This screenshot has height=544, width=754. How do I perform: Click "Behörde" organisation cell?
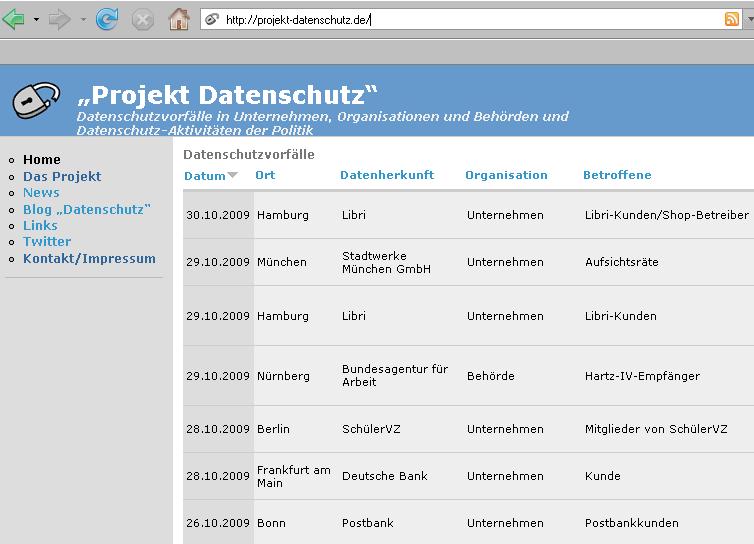point(490,376)
